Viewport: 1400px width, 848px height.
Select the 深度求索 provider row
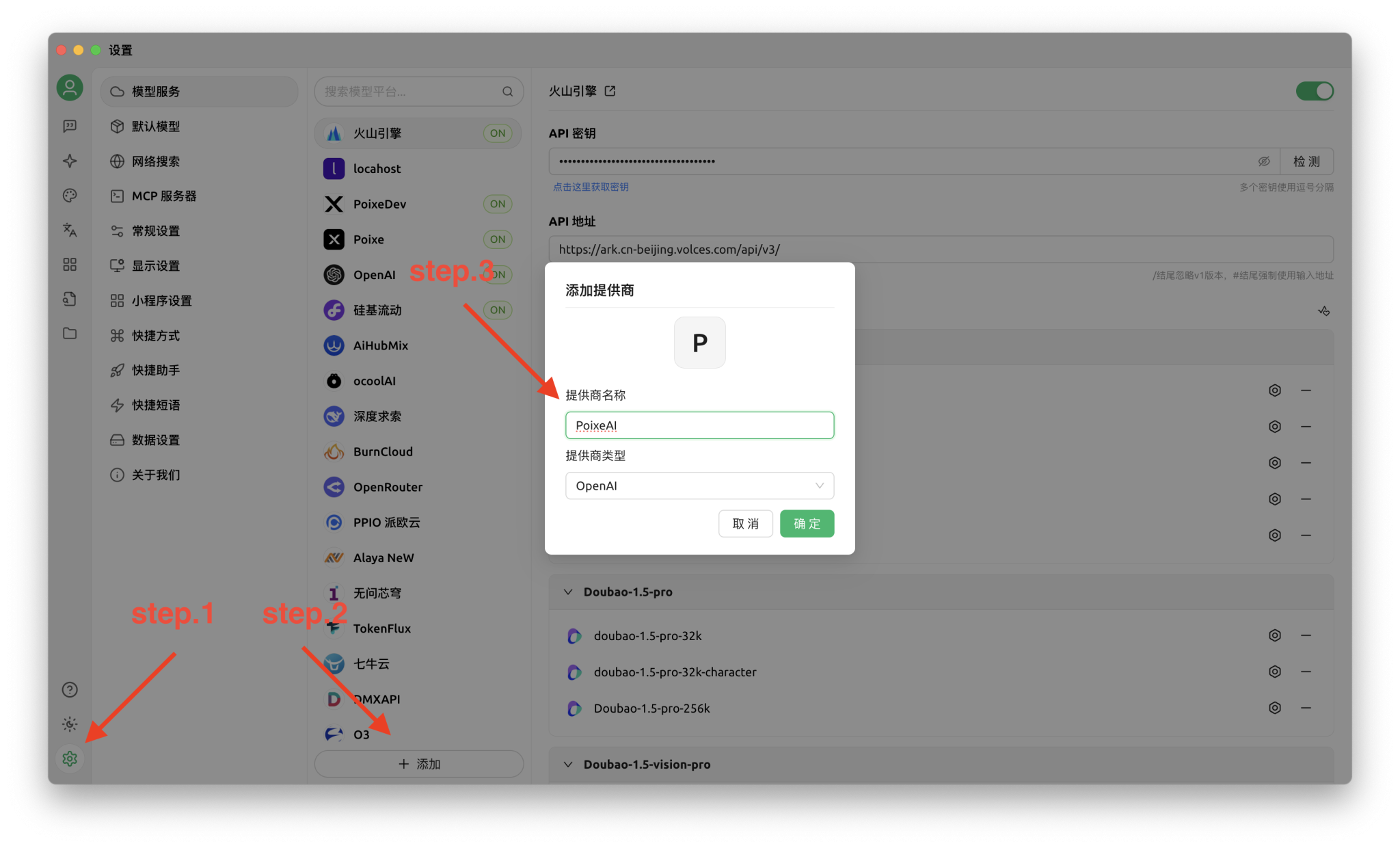pyautogui.click(x=418, y=416)
